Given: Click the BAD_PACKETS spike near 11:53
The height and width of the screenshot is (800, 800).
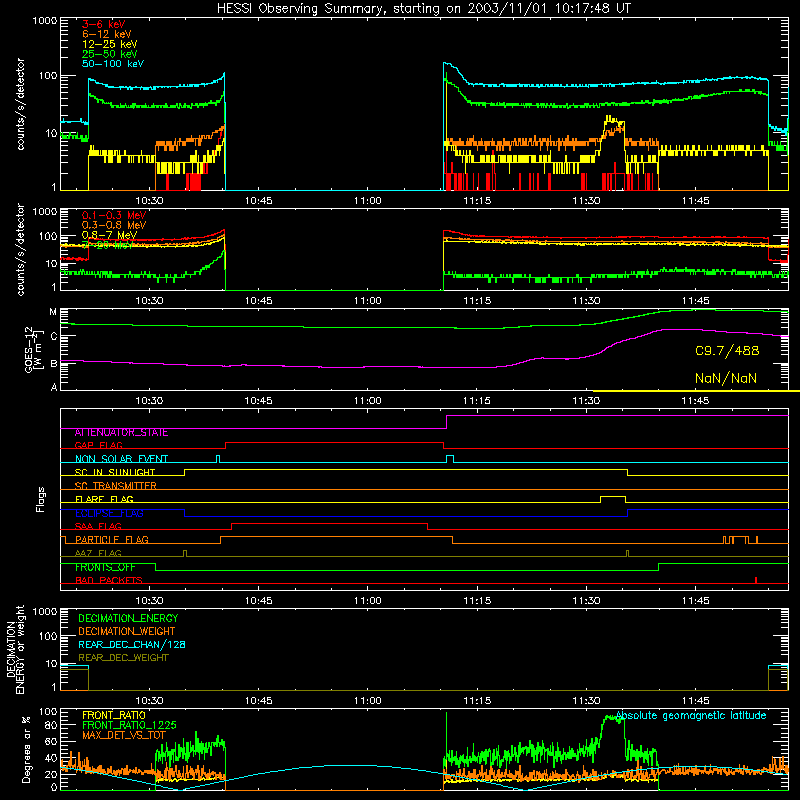Looking at the screenshot, I should pos(756,580).
